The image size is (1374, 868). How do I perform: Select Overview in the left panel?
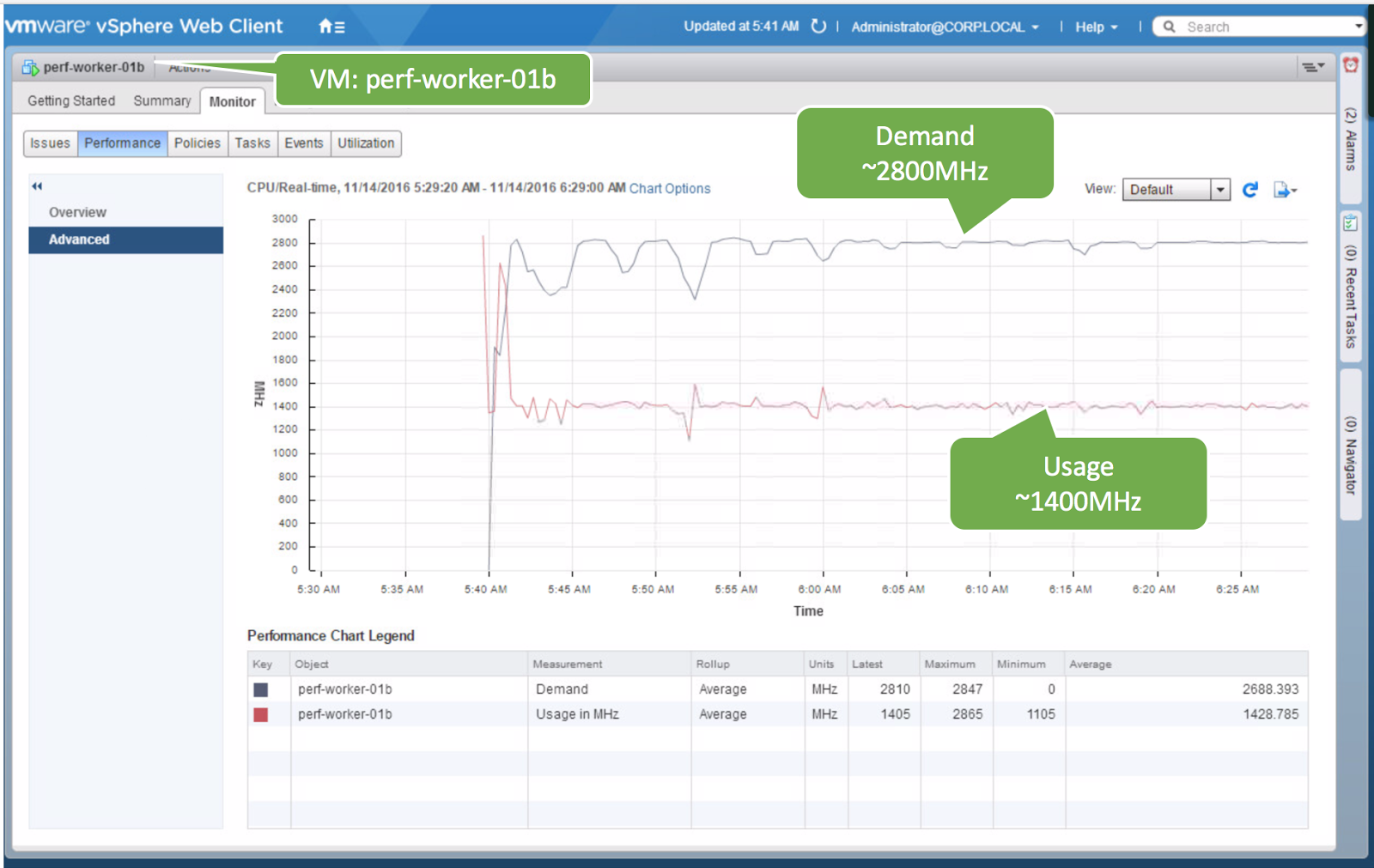point(77,212)
